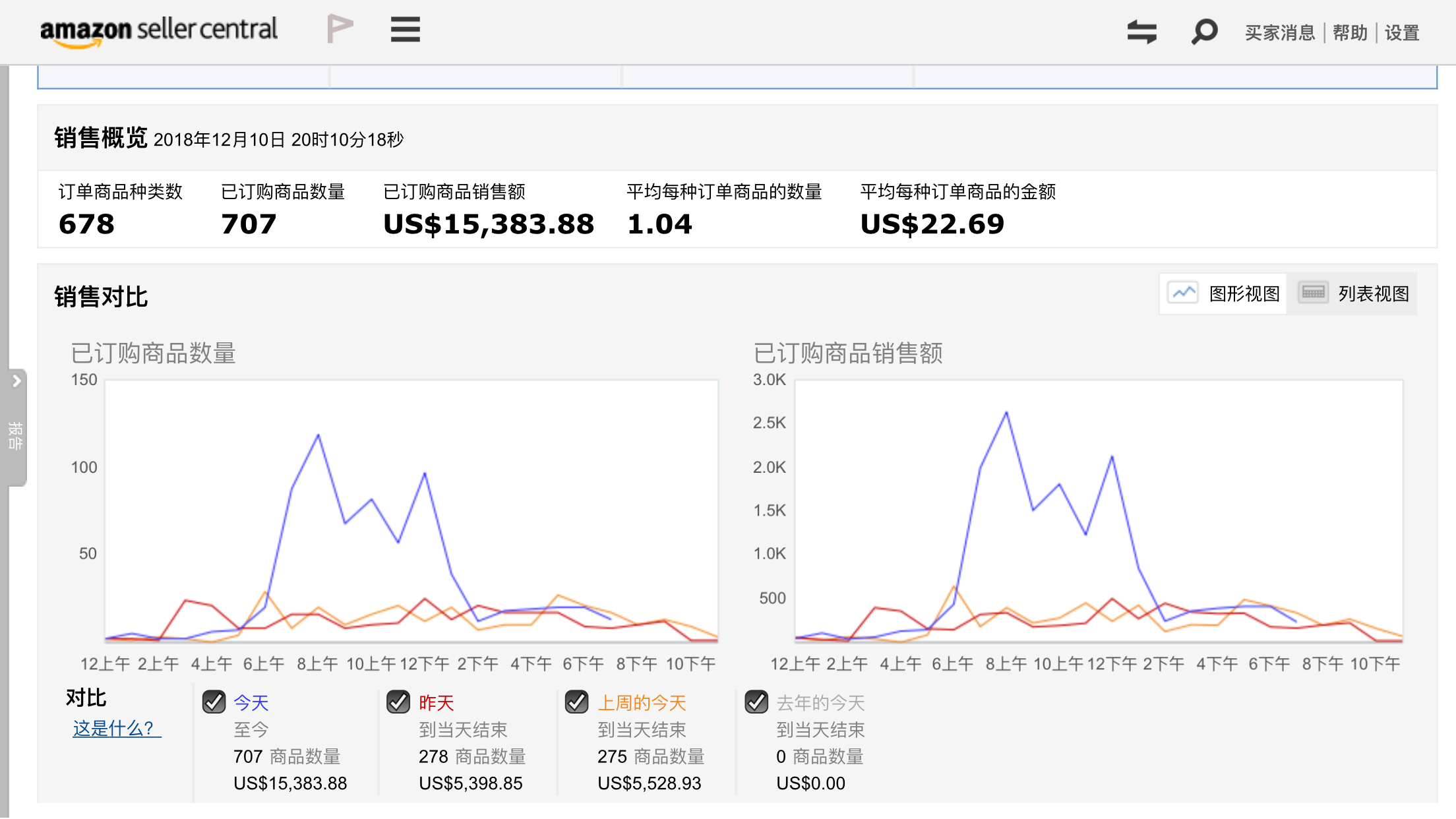This screenshot has width=1456, height=819.
Task: Click the blue peak in the units chart
Action: click(318, 435)
